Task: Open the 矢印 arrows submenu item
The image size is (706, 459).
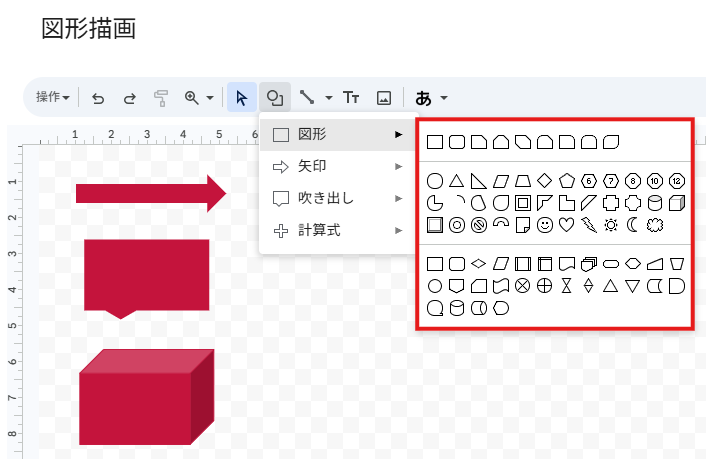Action: tap(338, 167)
